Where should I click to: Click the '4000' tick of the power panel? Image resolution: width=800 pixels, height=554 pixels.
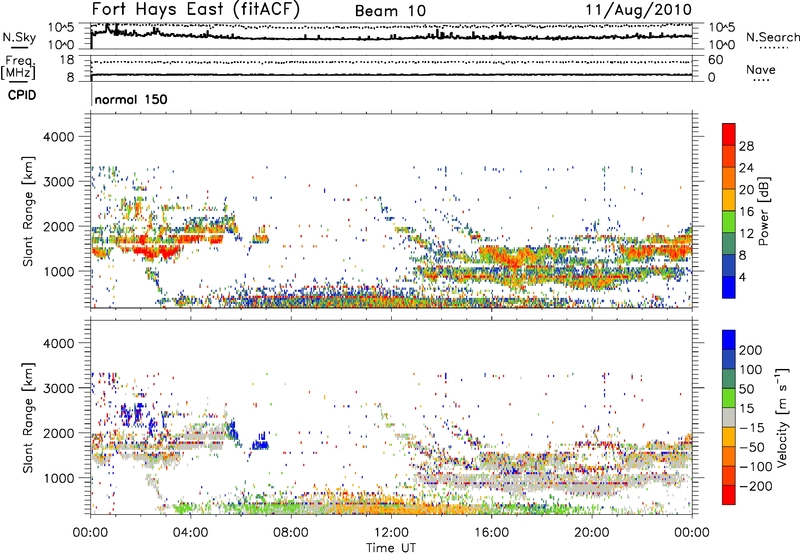tap(59, 137)
